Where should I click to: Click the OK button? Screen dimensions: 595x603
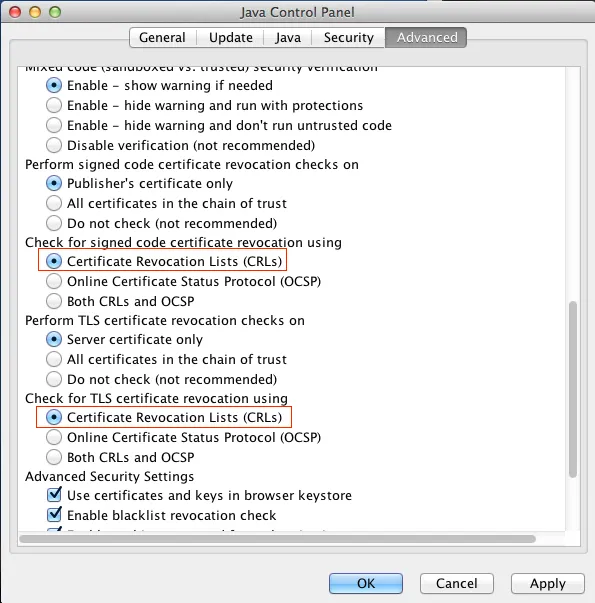(366, 583)
